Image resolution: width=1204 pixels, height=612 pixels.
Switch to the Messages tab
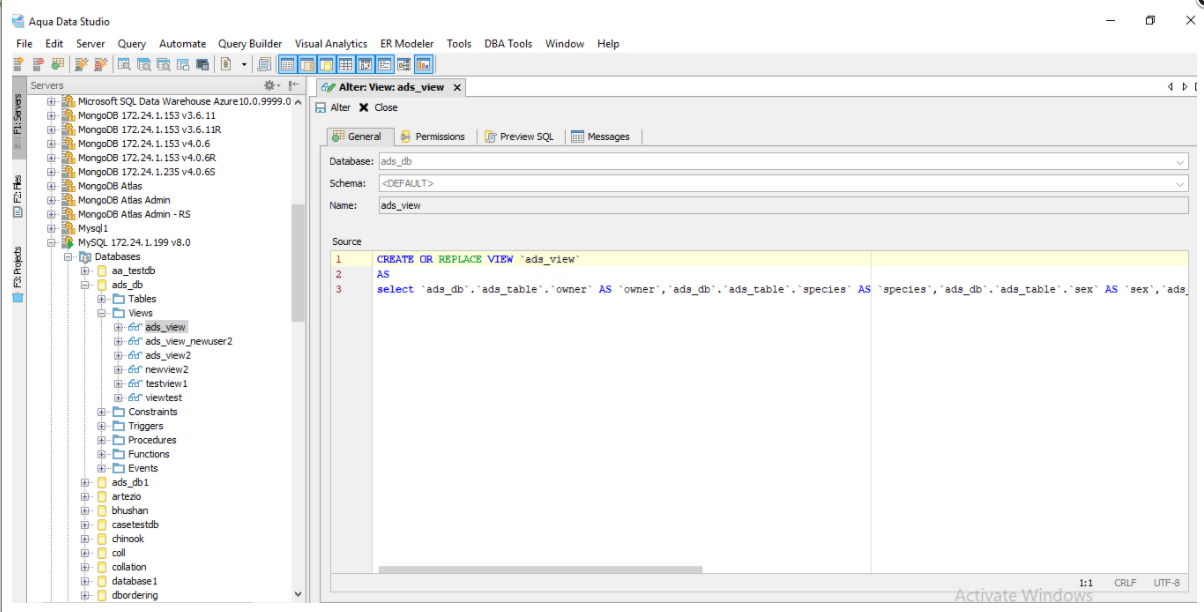601,137
